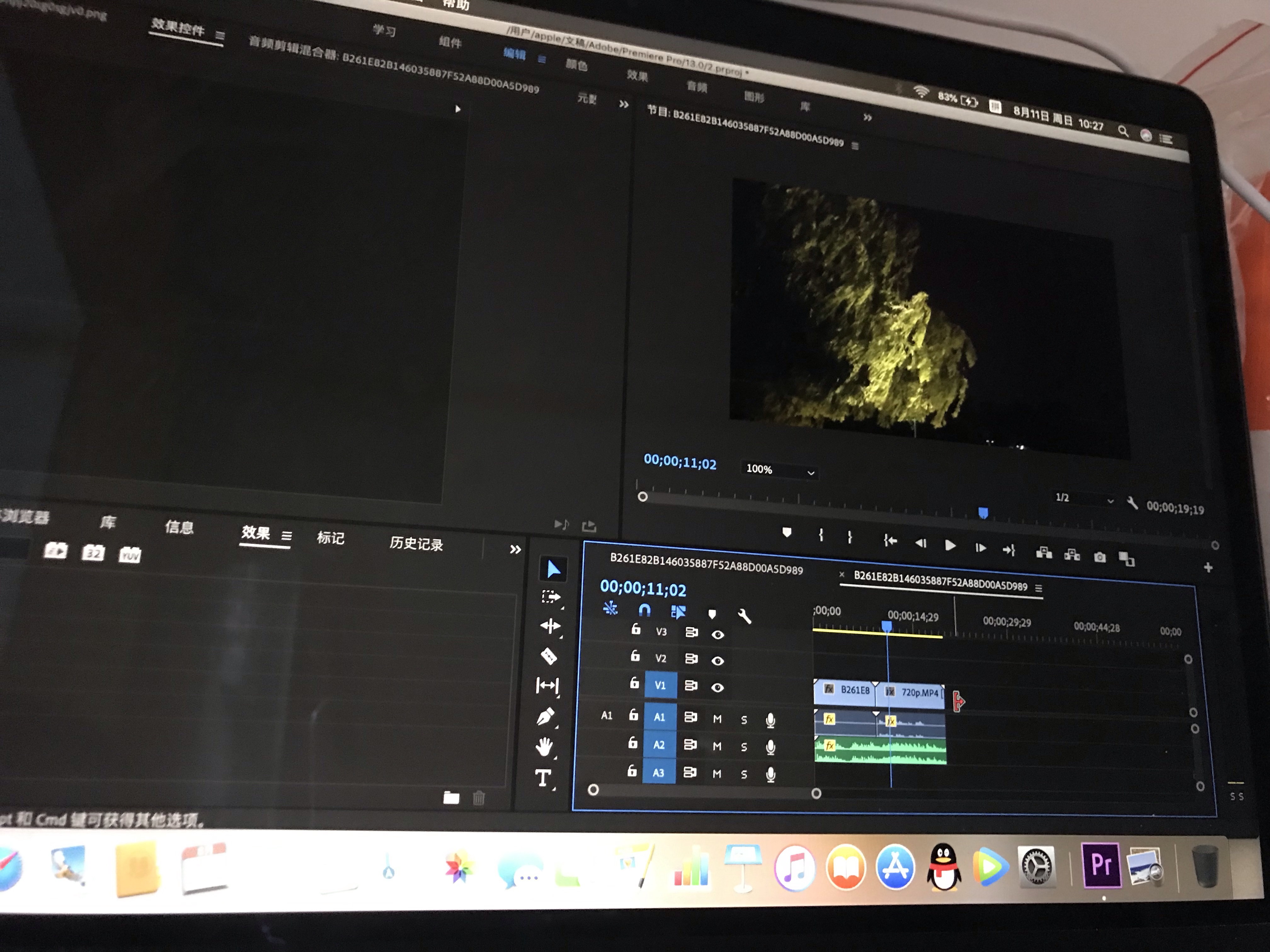Viewport: 1270px width, 952px height.
Task: Open the Info (信息) tab
Action: 179,527
